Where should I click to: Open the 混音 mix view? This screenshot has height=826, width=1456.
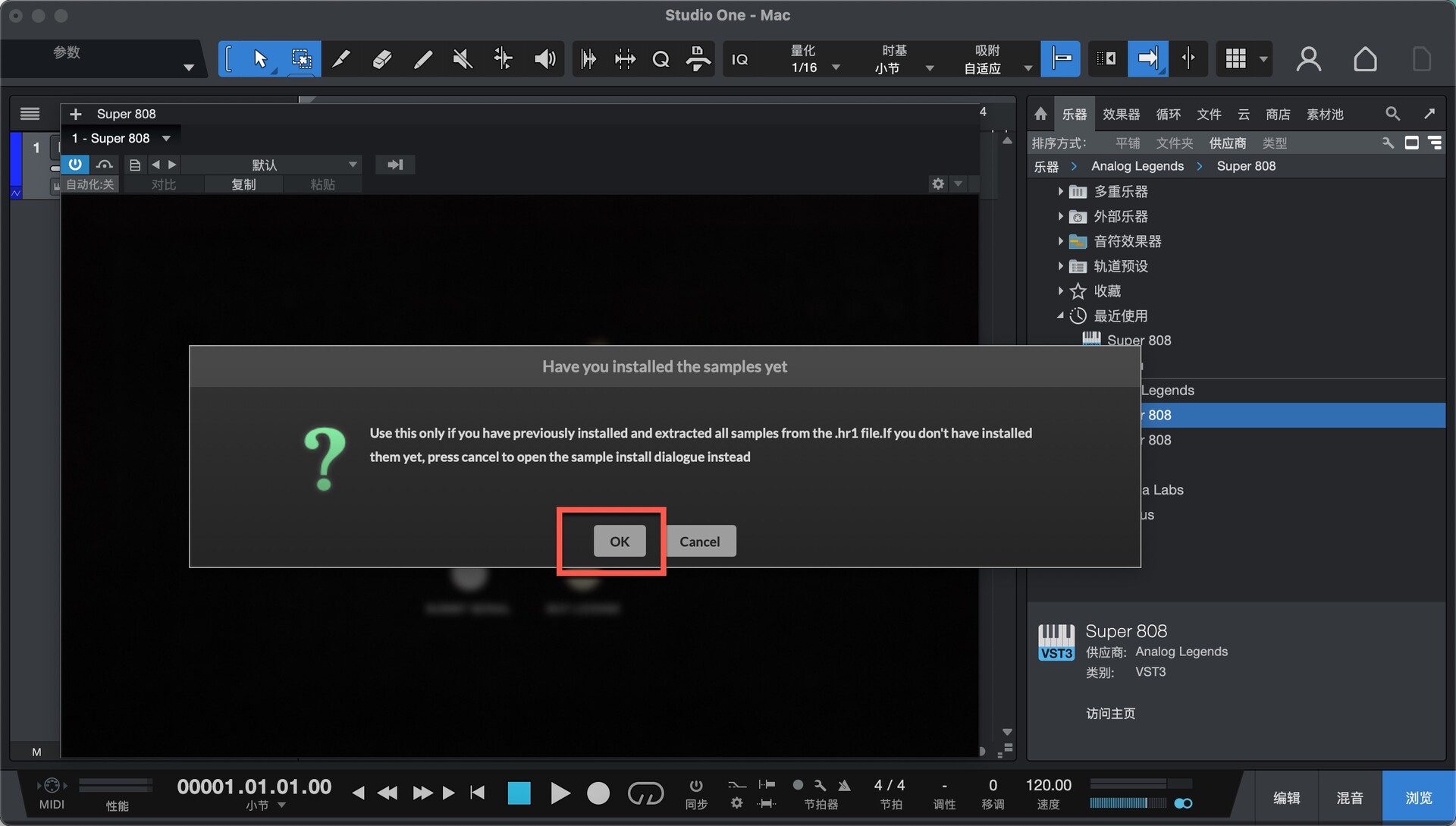[1349, 797]
